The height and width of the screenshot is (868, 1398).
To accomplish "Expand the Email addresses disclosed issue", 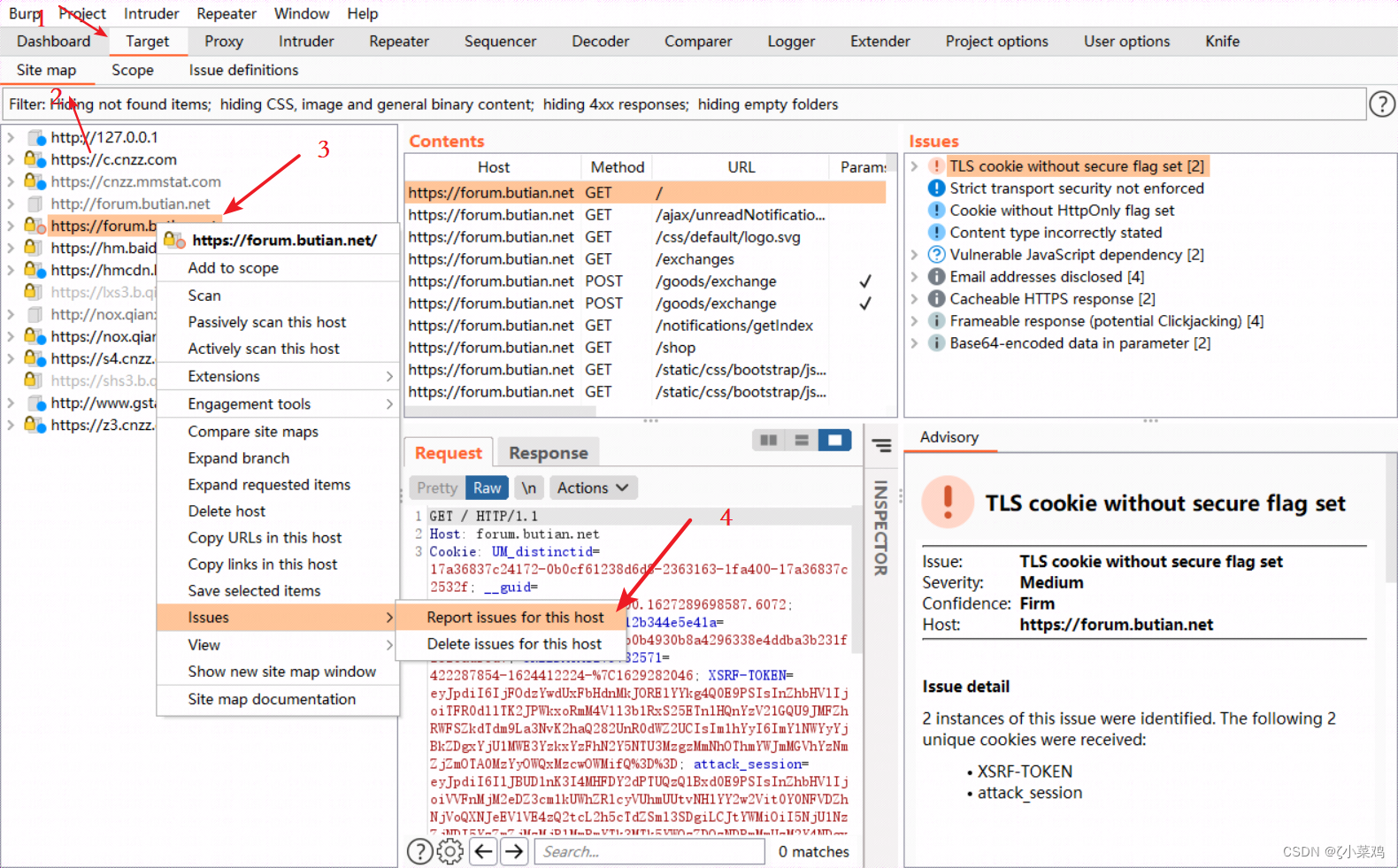I will click(x=914, y=276).
